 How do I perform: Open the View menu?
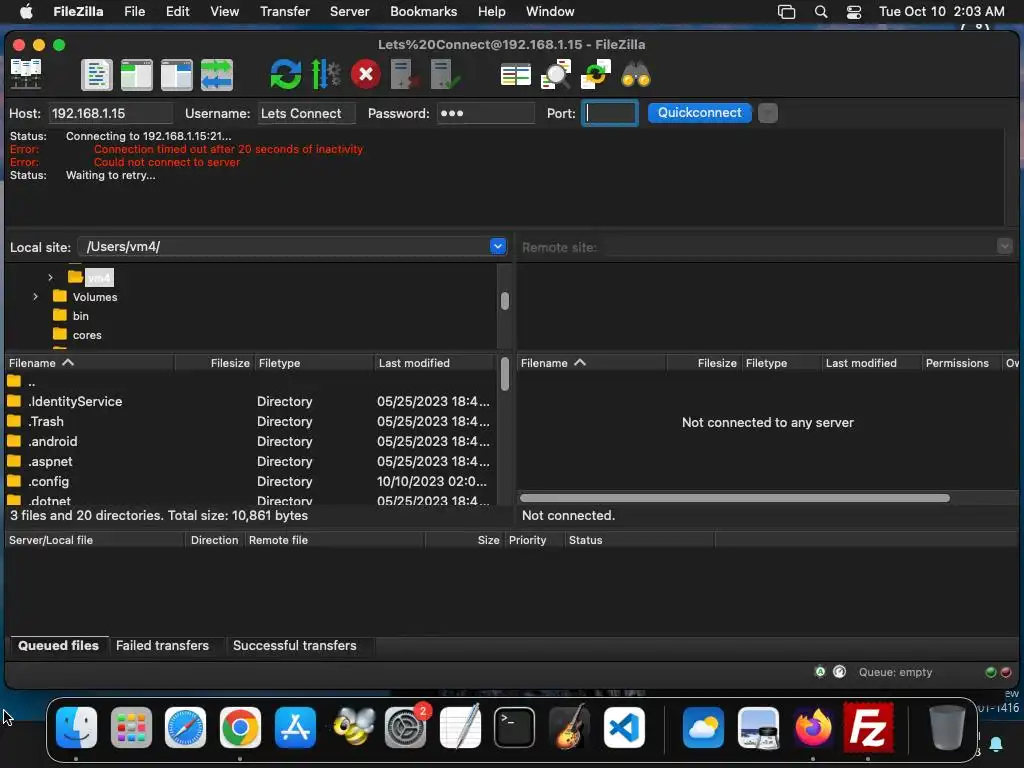pos(224,12)
